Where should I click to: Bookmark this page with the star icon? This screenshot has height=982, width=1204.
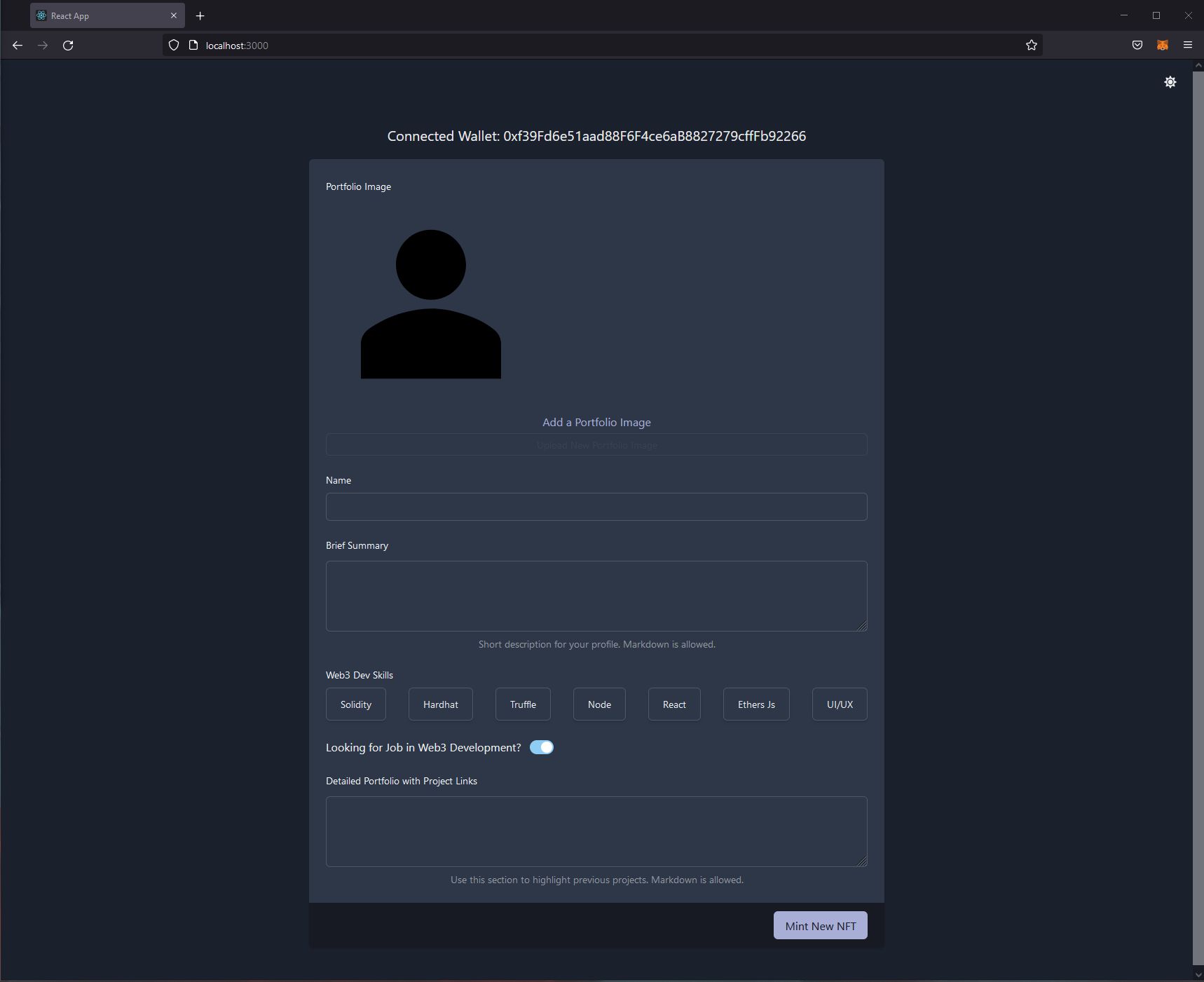tap(1031, 46)
